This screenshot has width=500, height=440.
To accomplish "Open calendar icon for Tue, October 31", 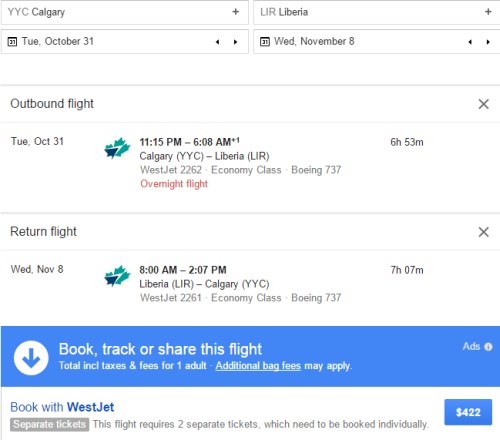I will click(x=12, y=42).
